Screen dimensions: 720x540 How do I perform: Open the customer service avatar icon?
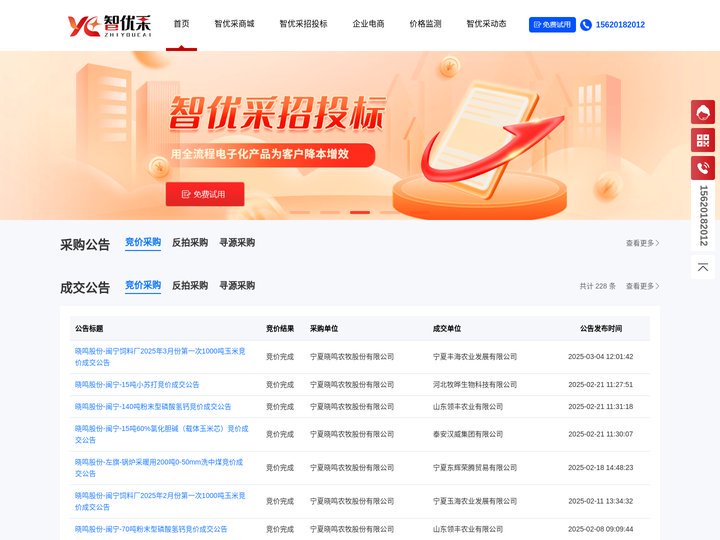tap(703, 112)
